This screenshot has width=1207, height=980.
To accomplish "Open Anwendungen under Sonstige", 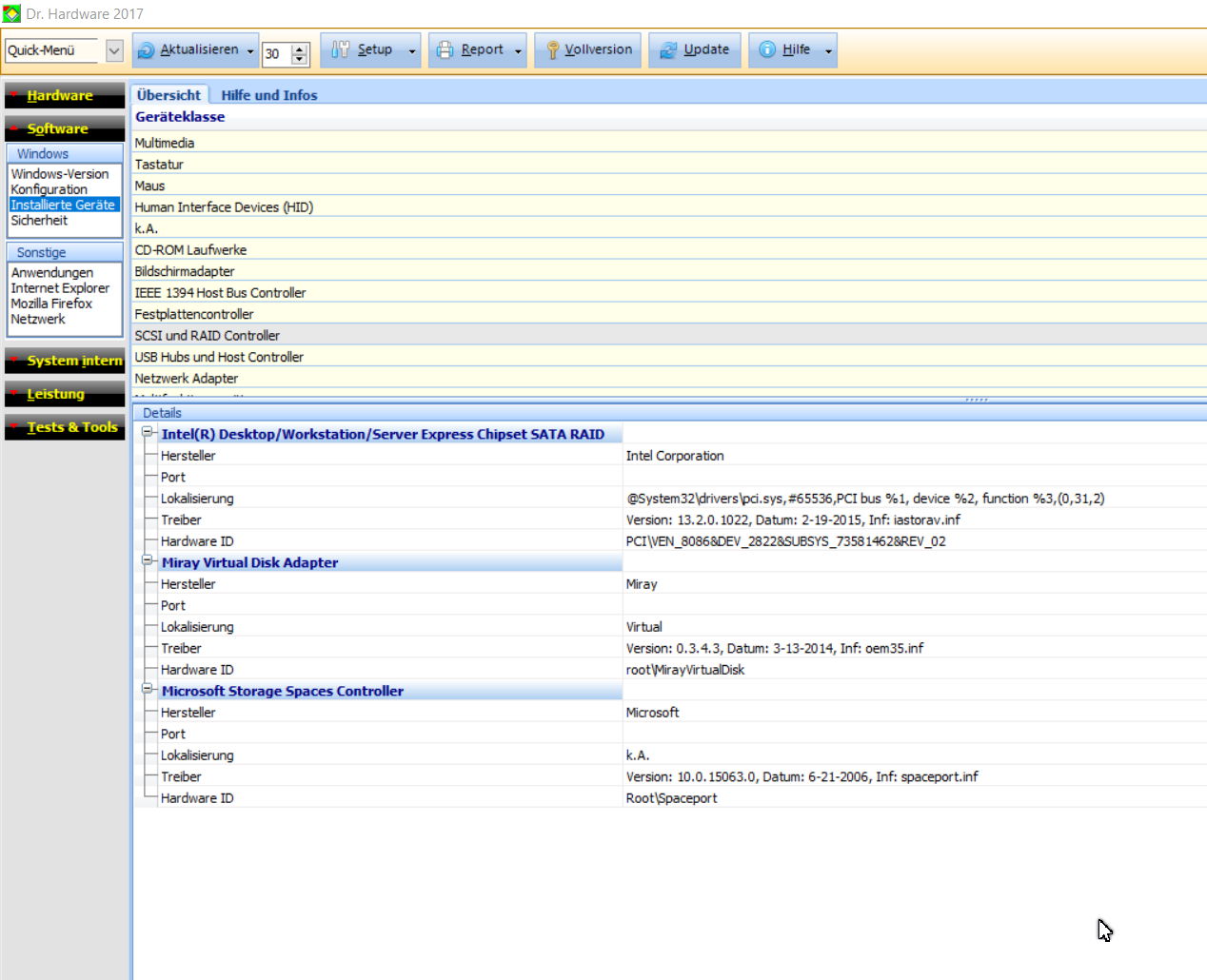I will click(x=52, y=273).
